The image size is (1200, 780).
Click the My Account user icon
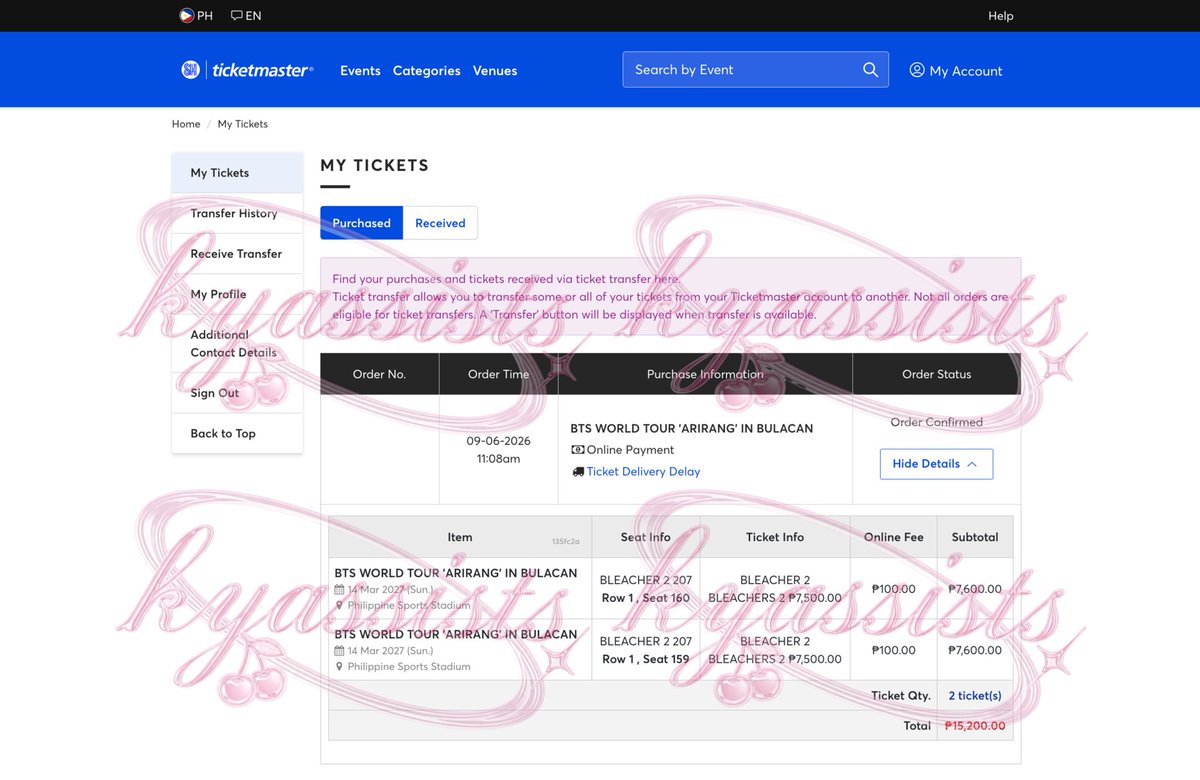917,70
